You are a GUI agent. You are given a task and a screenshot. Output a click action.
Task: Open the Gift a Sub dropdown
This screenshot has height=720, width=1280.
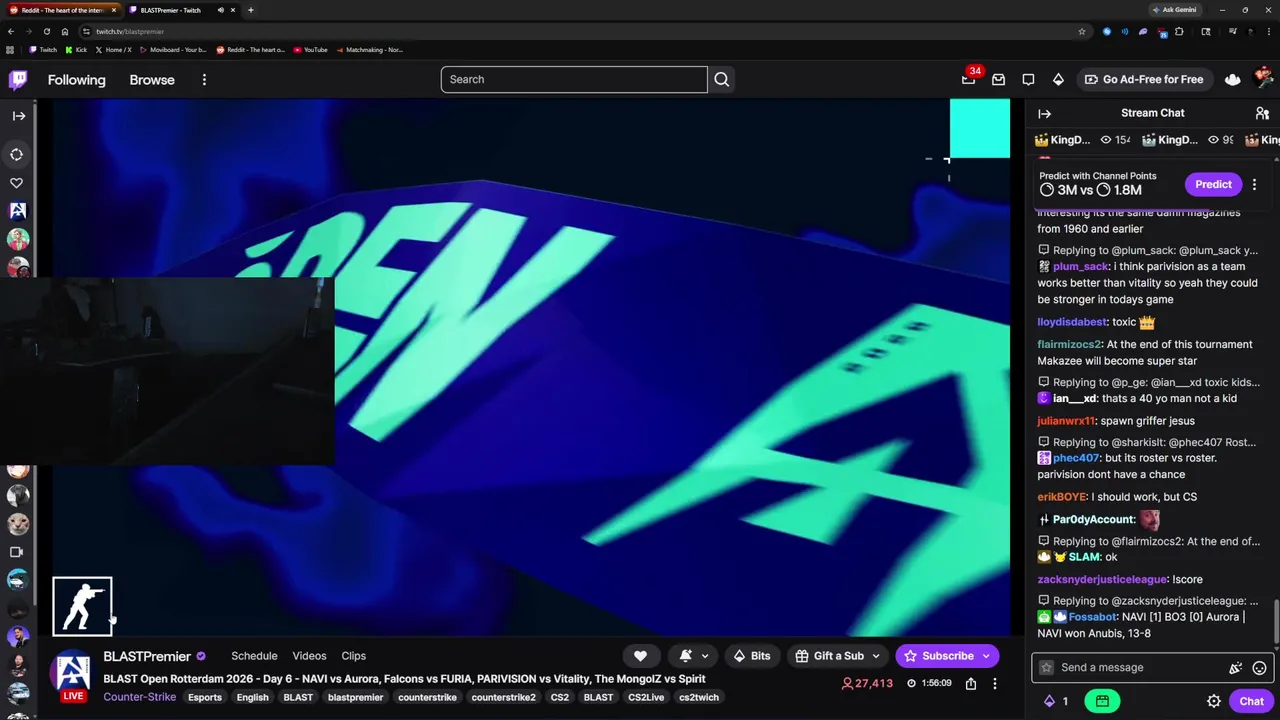click(838, 656)
